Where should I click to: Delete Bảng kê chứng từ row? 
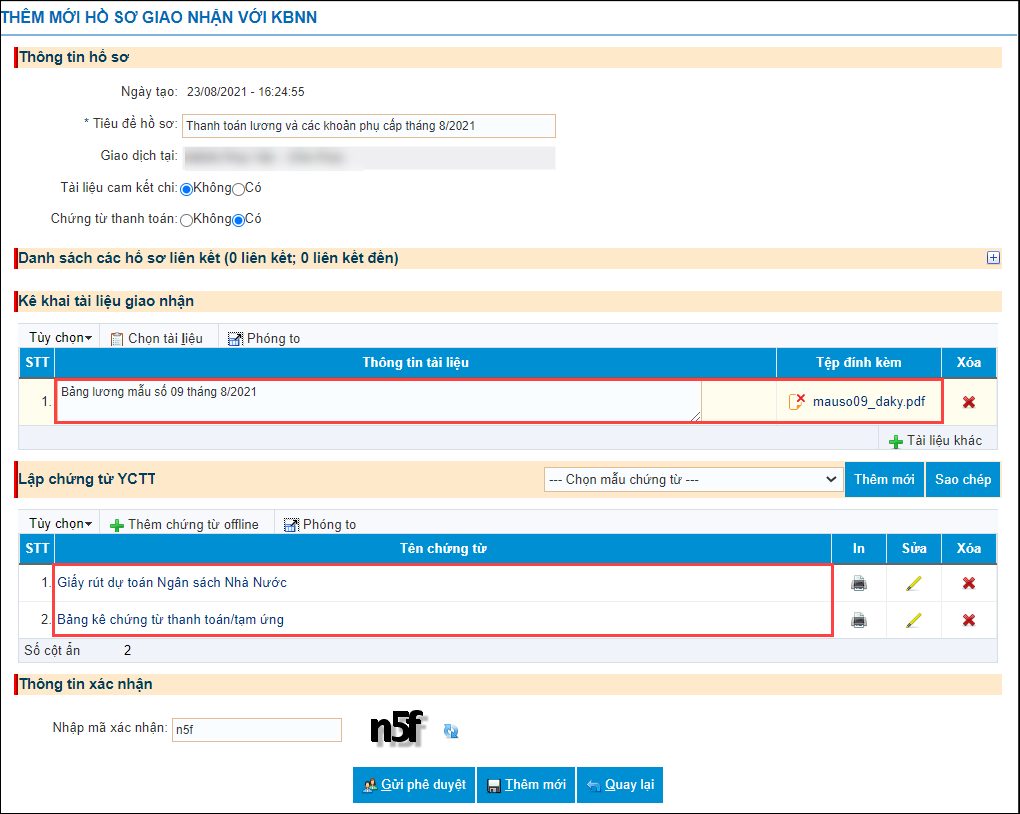tap(969, 620)
